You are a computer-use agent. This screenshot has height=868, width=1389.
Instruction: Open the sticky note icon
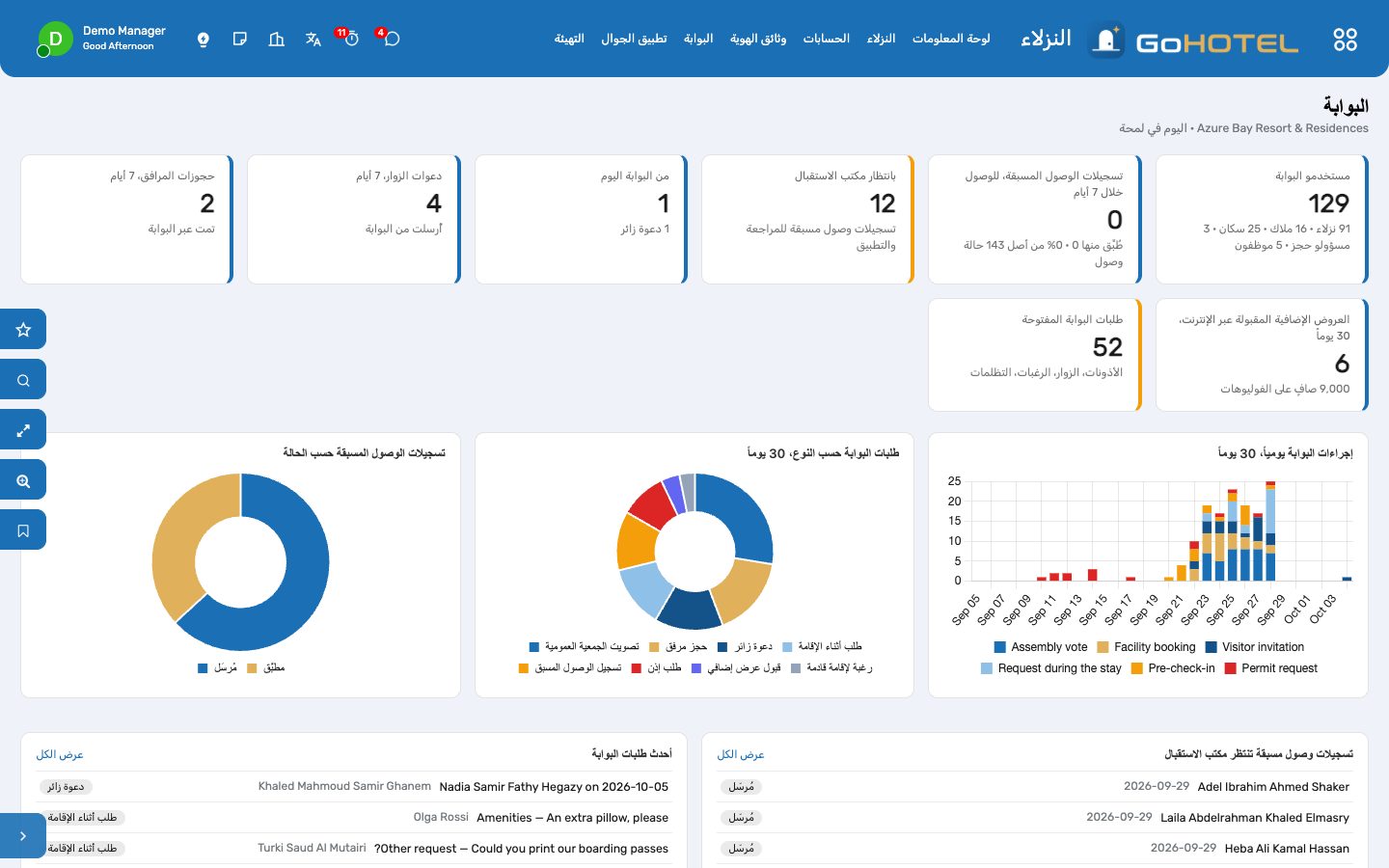[240, 39]
